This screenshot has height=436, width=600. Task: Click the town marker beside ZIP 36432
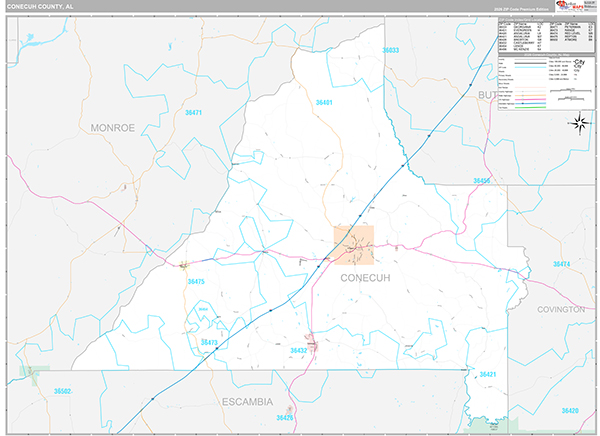point(311,343)
